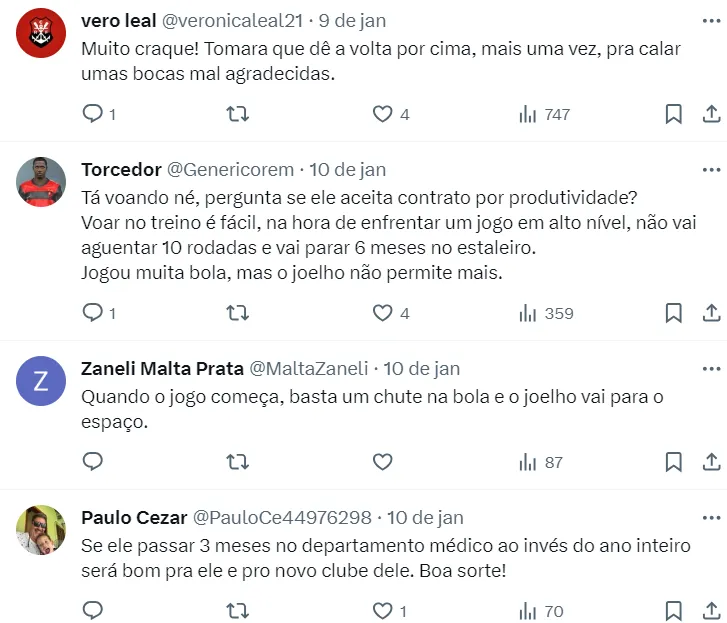Like Paulo Cezar's tweet
Screen dimensions: 727x623
coord(382,611)
